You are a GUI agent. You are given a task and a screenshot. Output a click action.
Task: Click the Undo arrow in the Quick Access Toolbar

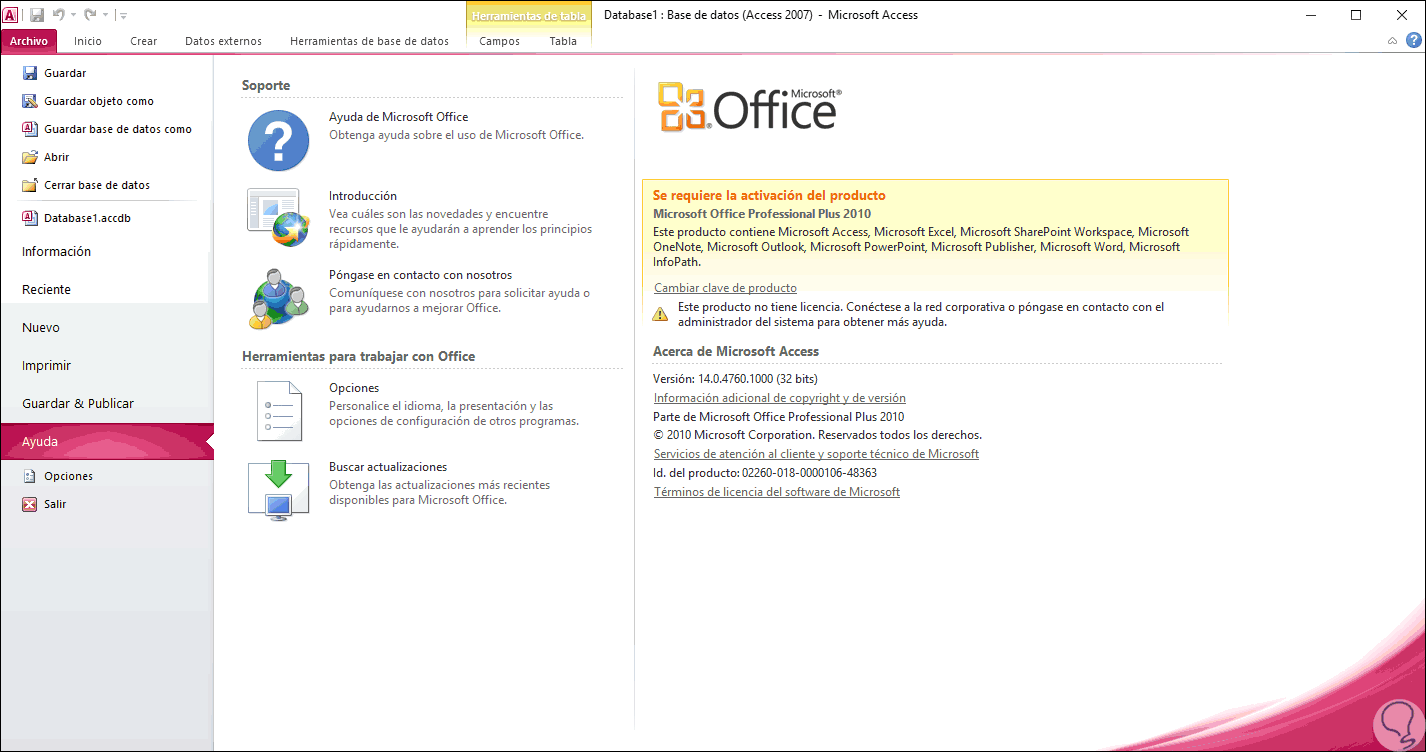point(59,15)
